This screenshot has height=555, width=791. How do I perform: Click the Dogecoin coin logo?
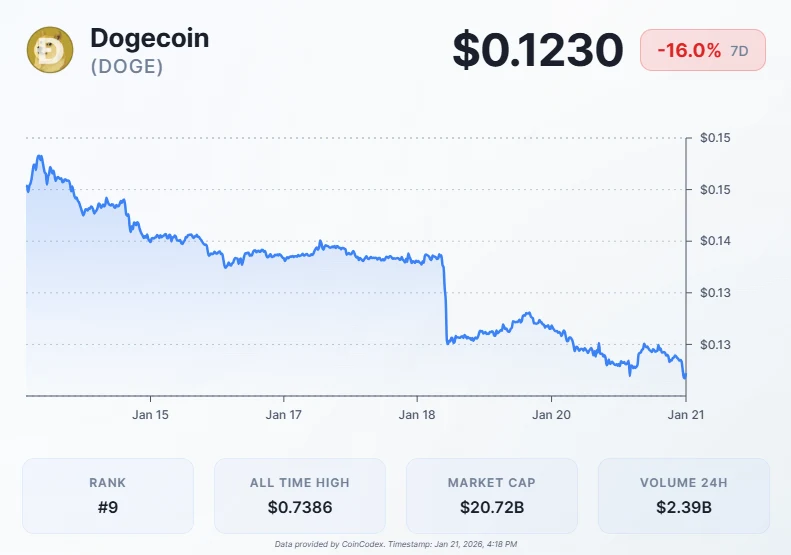coord(50,50)
